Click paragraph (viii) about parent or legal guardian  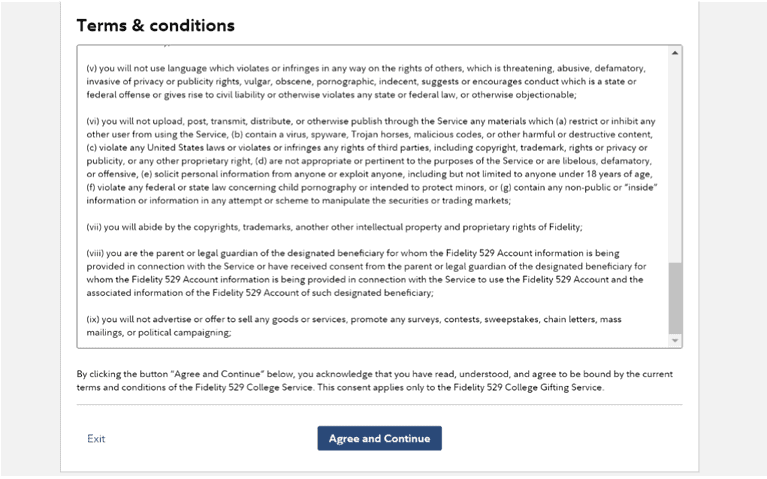tap(366, 273)
